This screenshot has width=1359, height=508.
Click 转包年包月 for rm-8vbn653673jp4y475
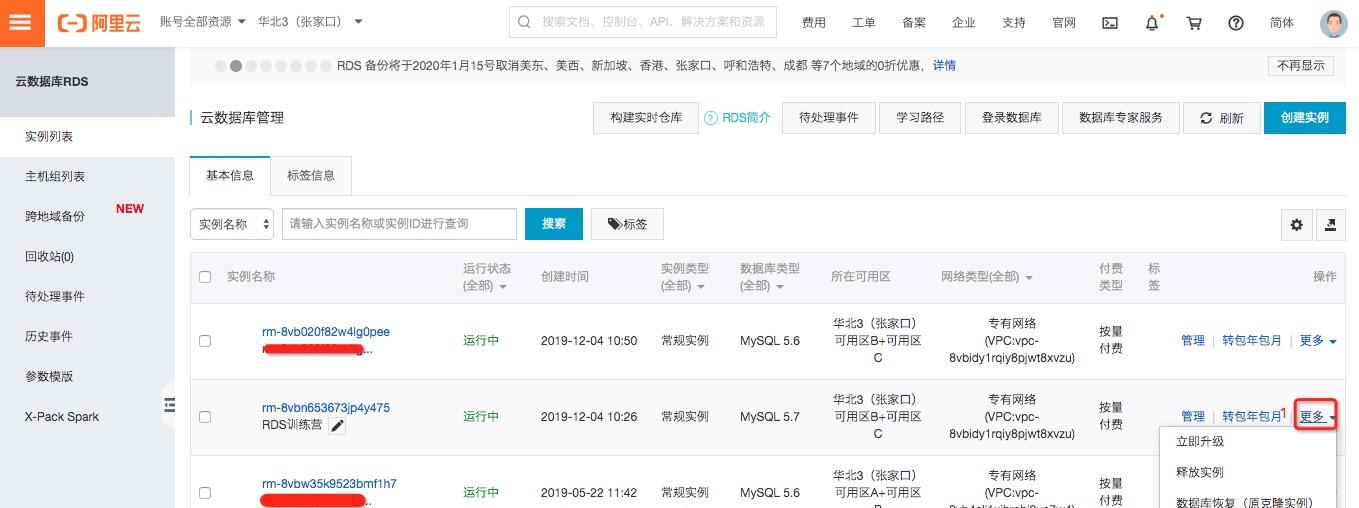pyautogui.click(x=1252, y=417)
